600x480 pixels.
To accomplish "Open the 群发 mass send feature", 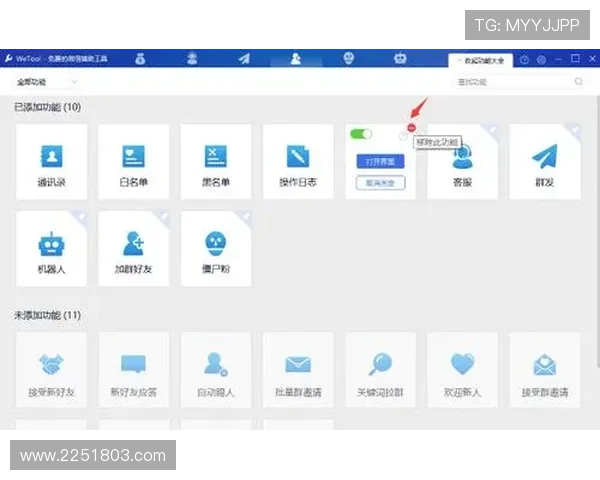I will coord(544,162).
